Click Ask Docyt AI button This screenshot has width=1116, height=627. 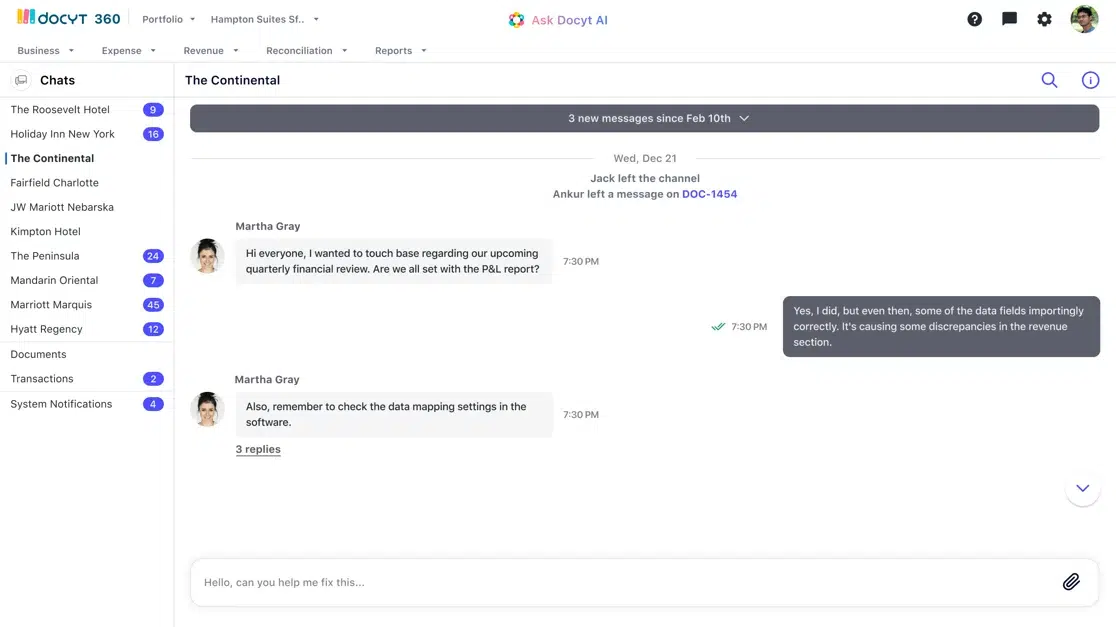(x=557, y=20)
